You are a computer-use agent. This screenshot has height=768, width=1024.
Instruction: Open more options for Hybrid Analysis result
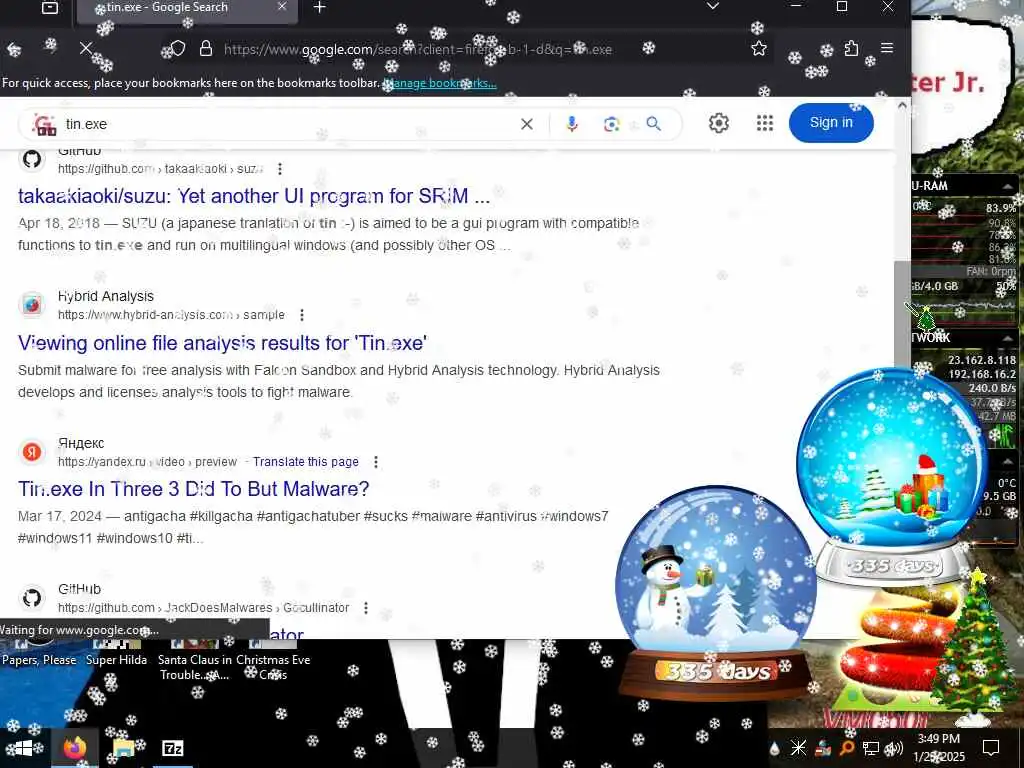point(302,315)
